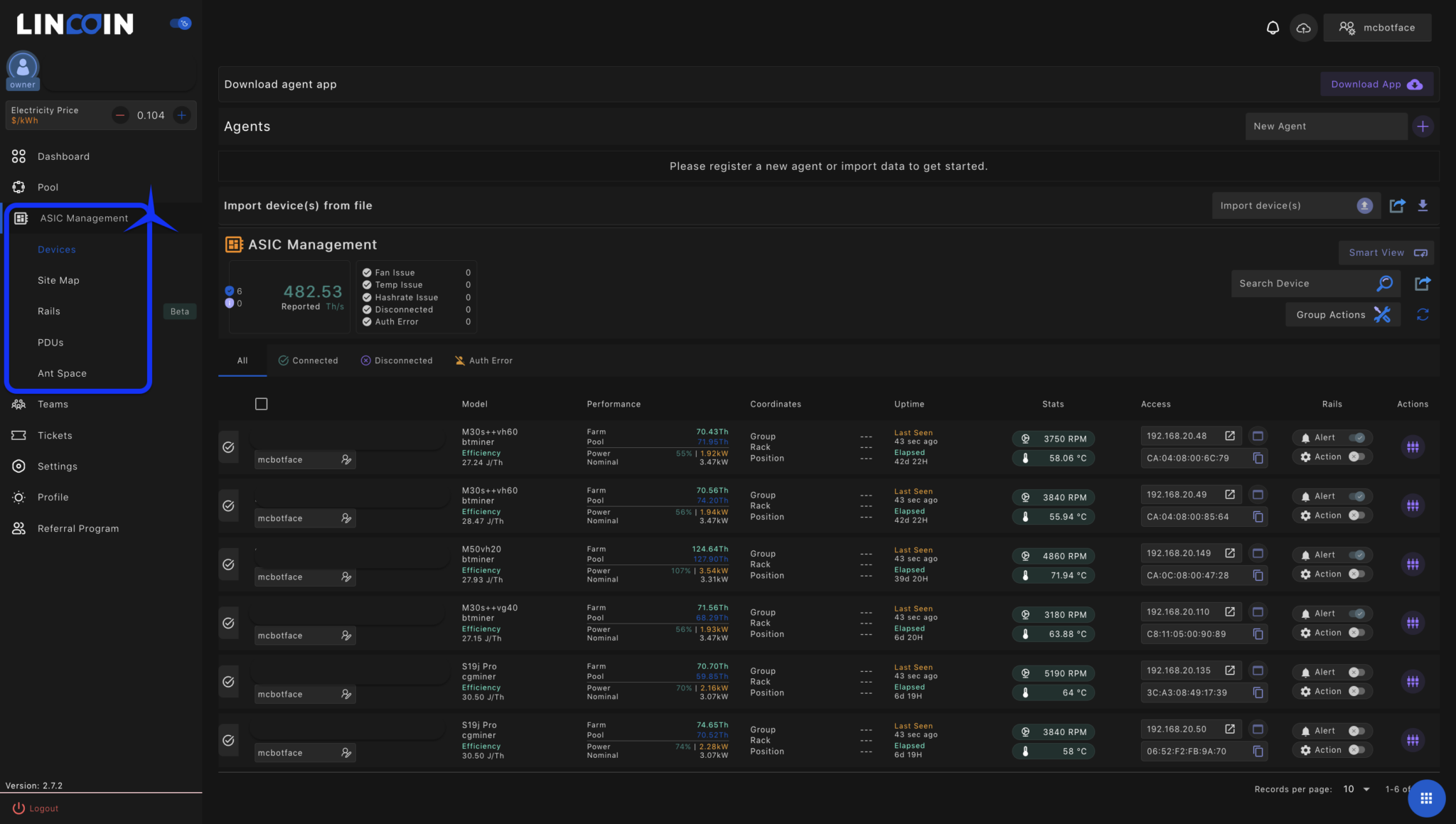Click the notification bell icon
Image resolution: width=1456 pixels, height=824 pixels.
click(1273, 28)
